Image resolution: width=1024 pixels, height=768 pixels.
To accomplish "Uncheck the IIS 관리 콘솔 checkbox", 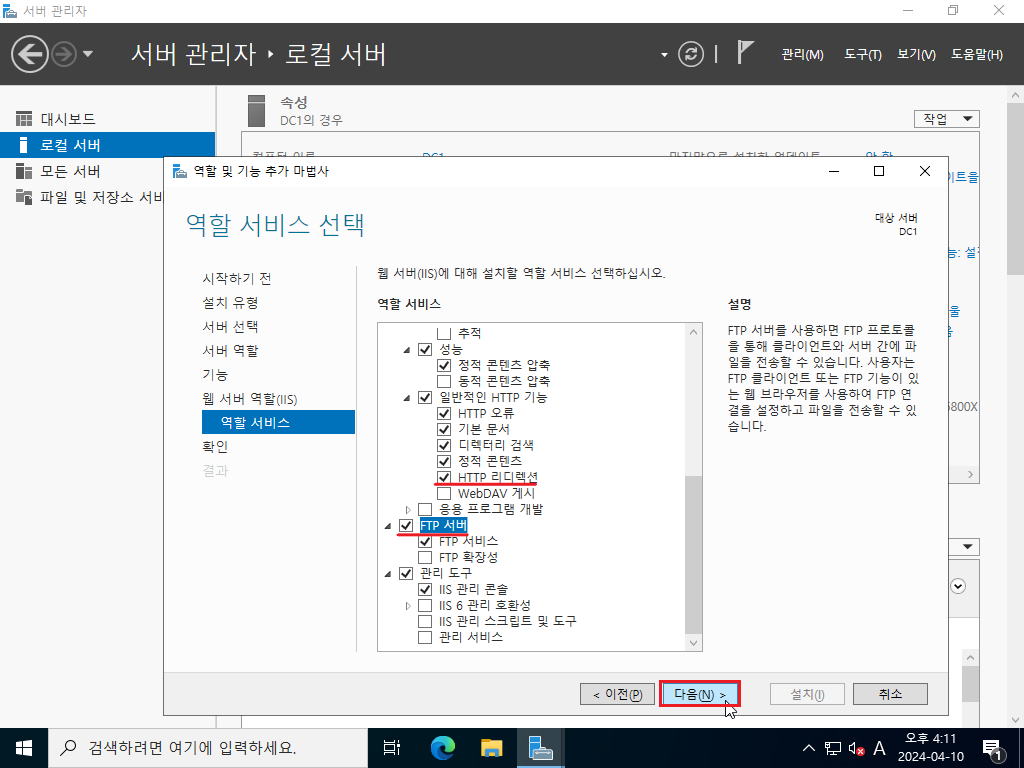I will [425, 589].
